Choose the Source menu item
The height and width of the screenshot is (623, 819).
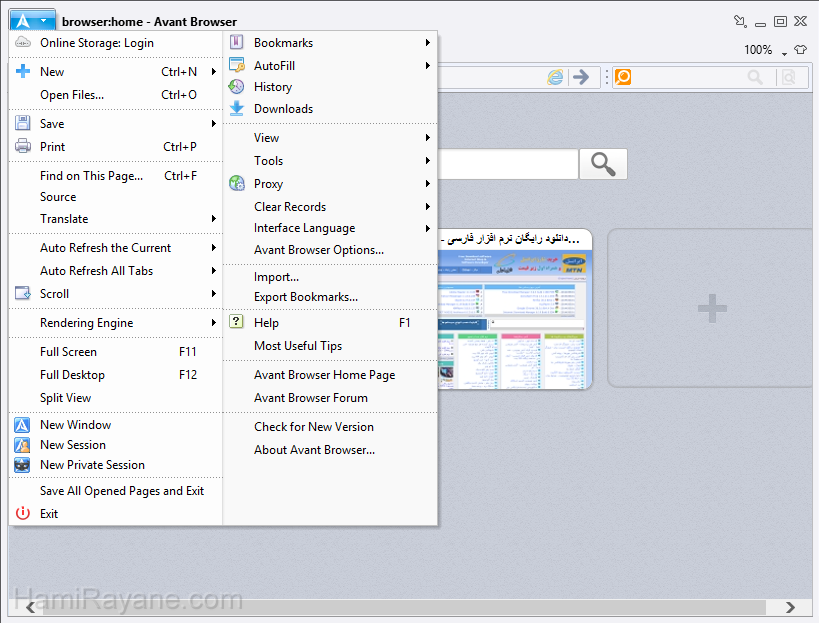(x=116, y=197)
